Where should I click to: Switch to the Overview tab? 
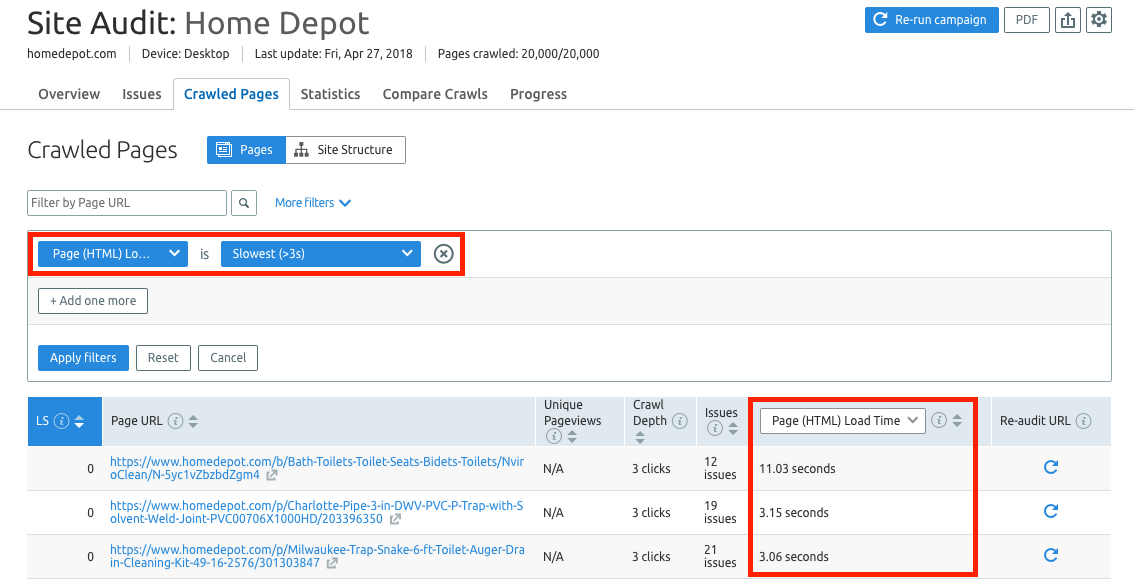(x=69, y=94)
